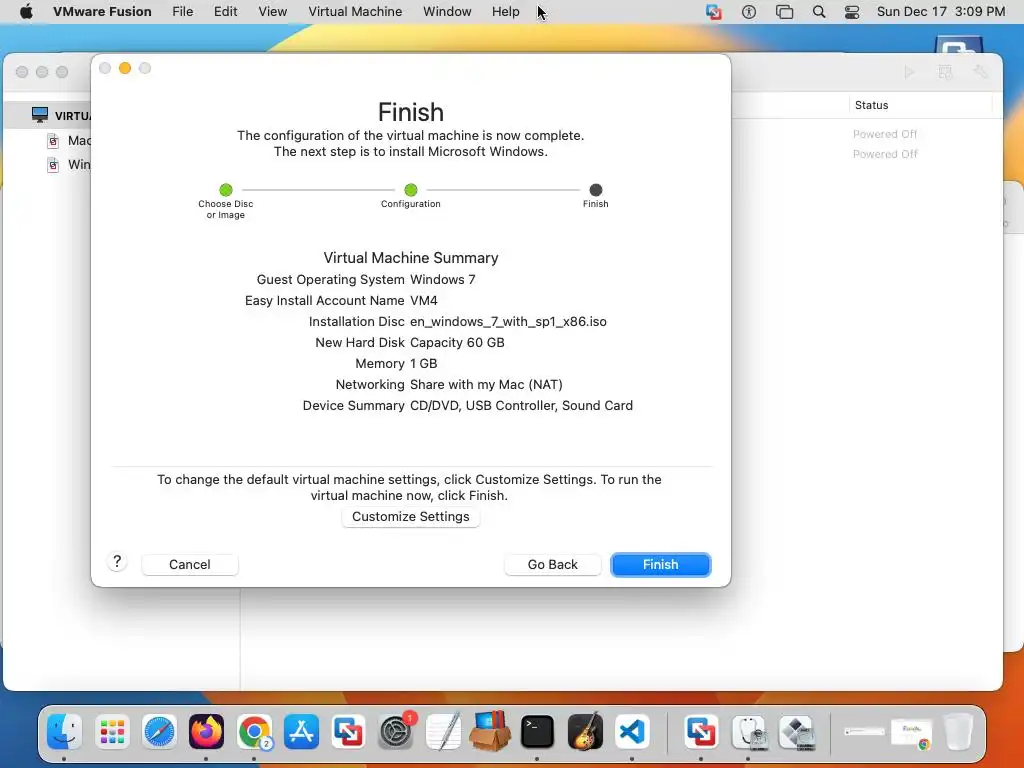
Task: Select the Choose Disc or Image step dot
Action: pos(226,190)
